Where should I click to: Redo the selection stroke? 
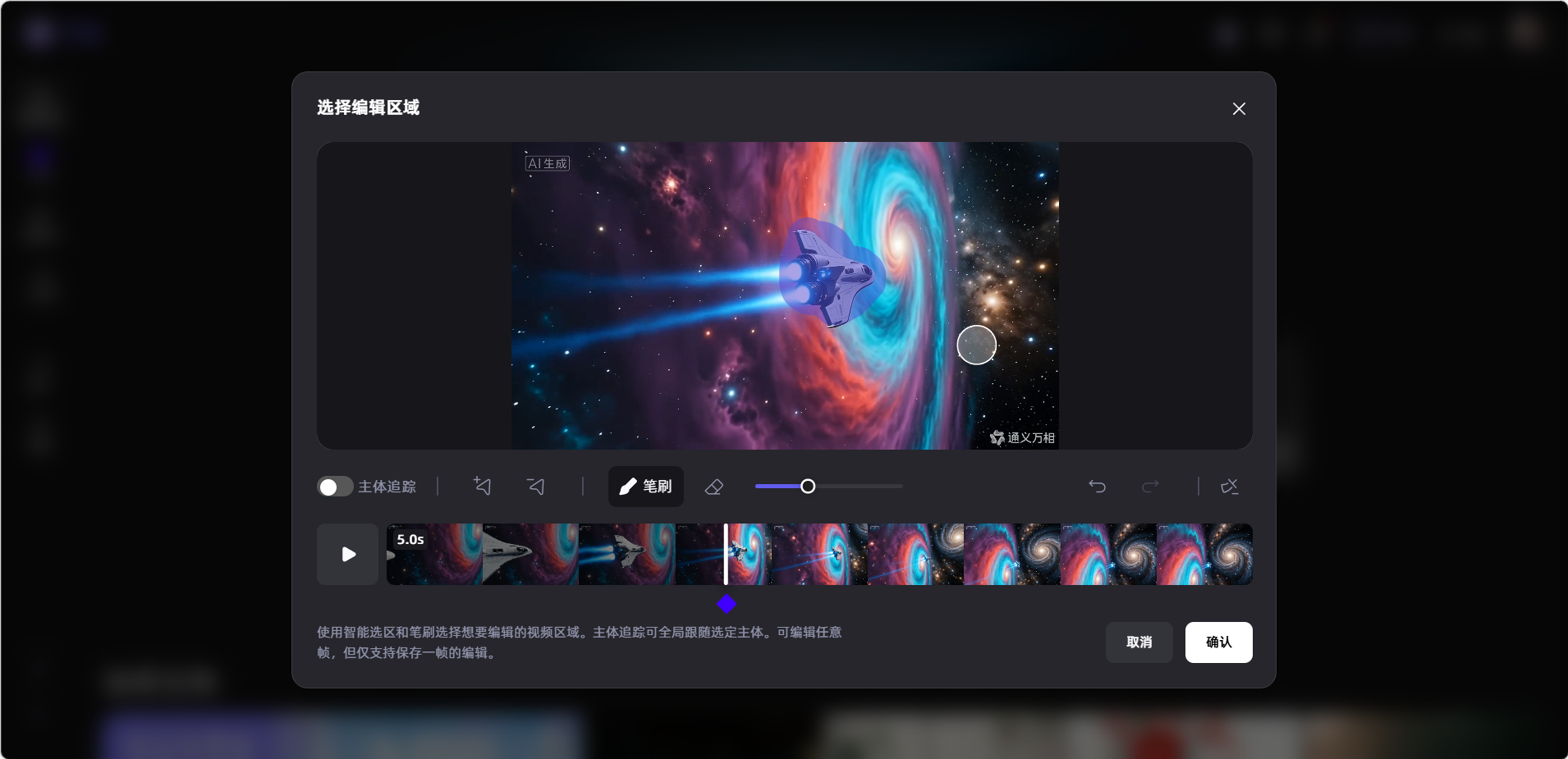tap(1150, 487)
